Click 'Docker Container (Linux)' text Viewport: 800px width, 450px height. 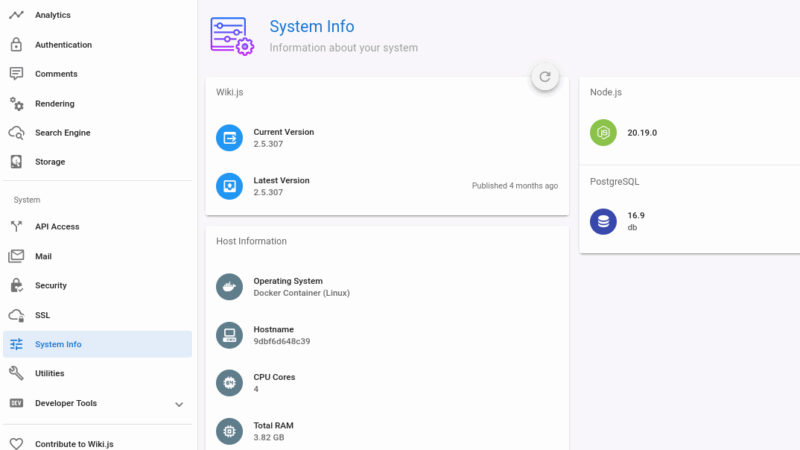(302, 293)
